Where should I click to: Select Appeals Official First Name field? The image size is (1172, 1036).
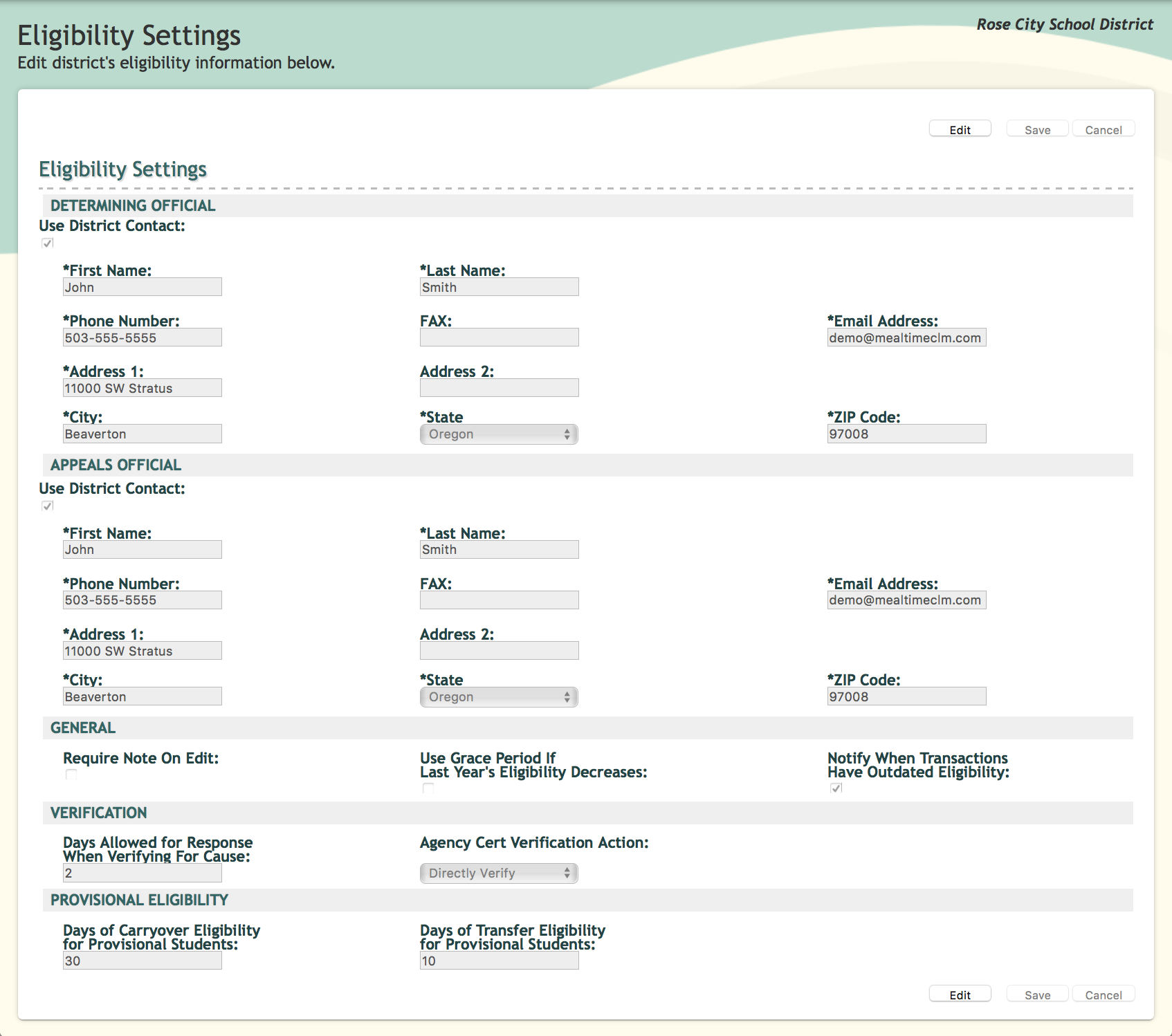click(143, 550)
